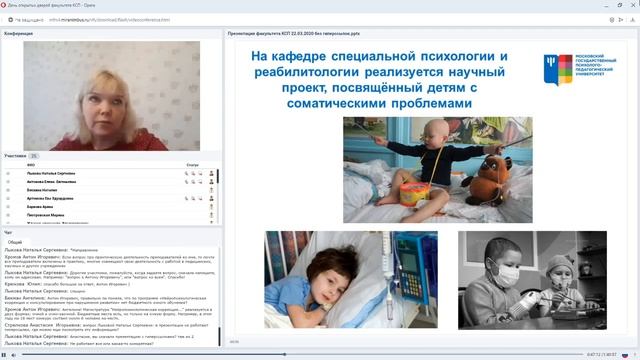The height and width of the screenshot is (360, 640).
Task: Select participant Баркова Арина in list
Action: pos(40,207)
